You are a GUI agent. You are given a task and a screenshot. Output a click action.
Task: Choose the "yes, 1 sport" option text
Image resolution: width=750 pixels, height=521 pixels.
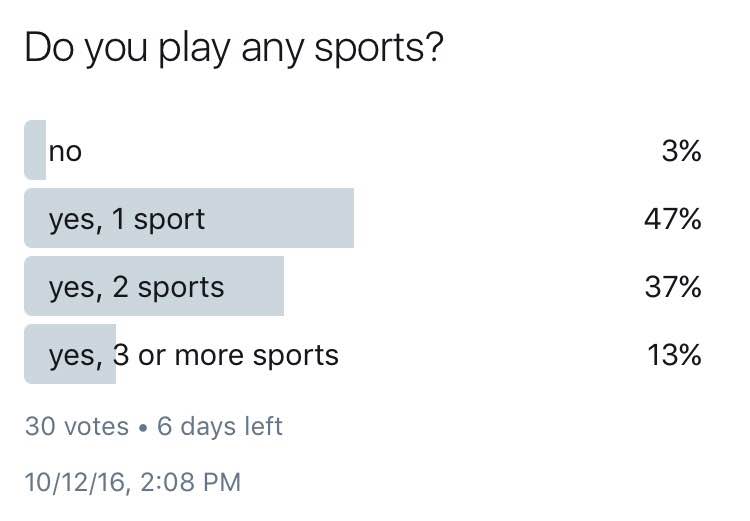pyautogui.click(x=127, y=219)
